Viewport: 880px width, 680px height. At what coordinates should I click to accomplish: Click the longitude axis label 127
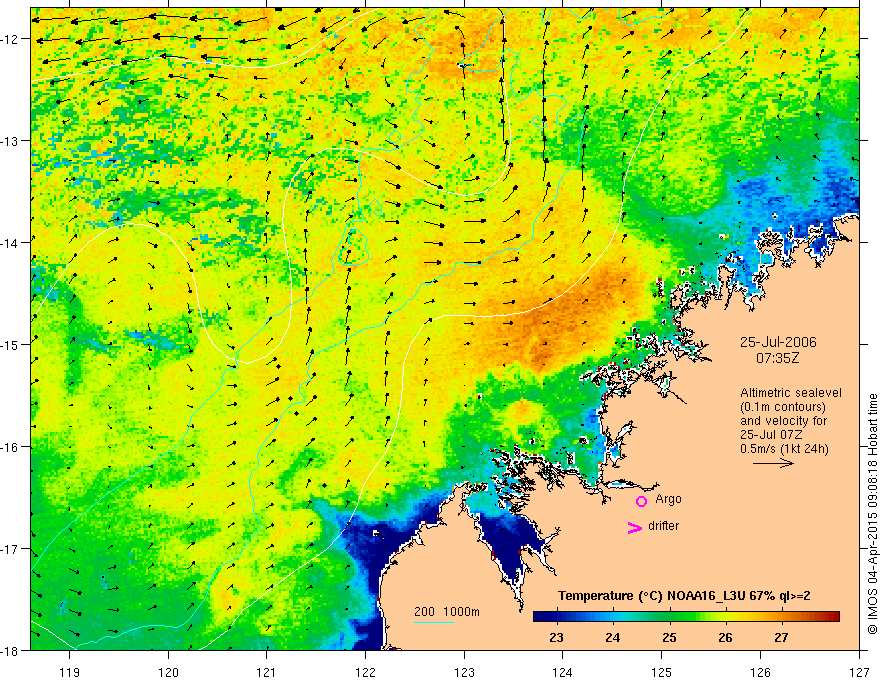pyautogui.click(x=859, y=672)
